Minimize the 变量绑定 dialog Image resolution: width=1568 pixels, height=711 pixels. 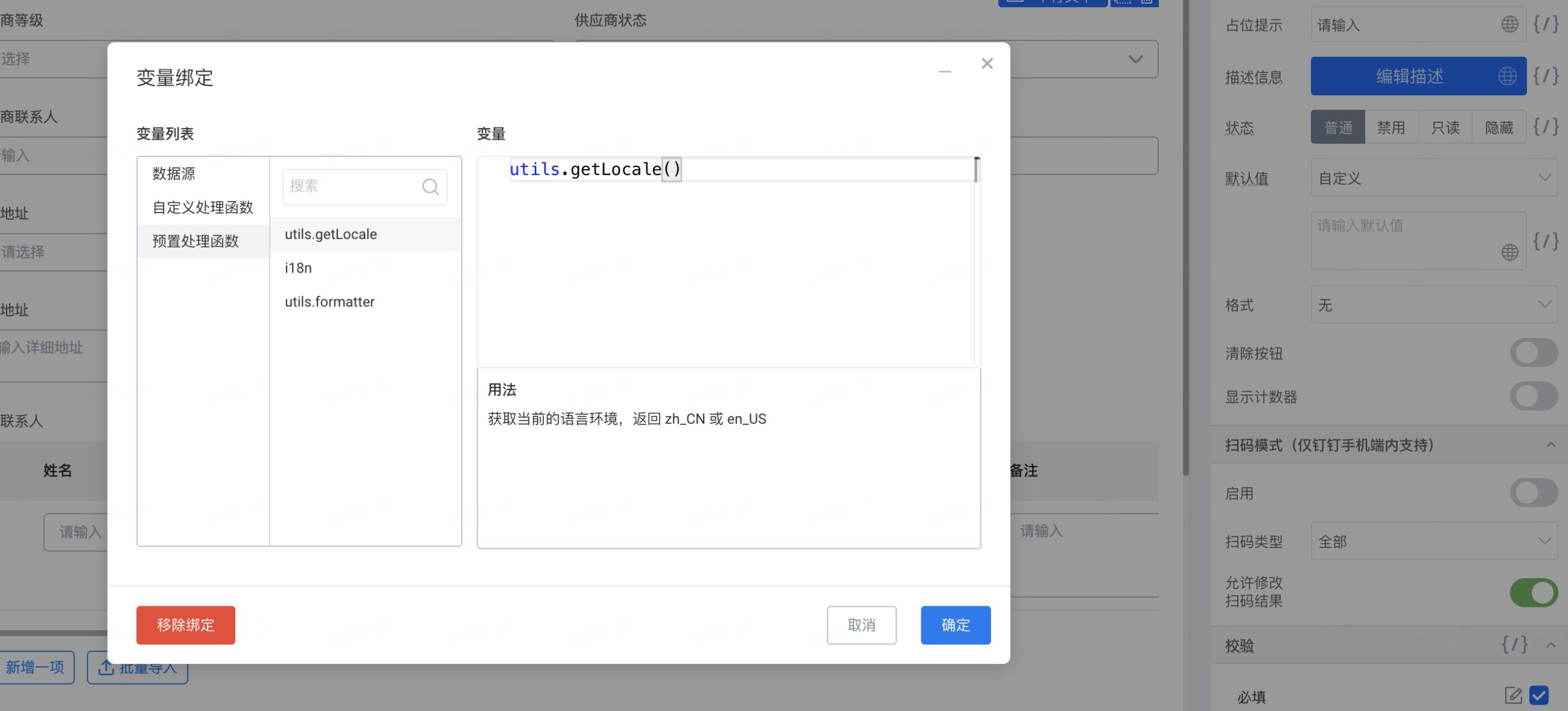click(x=944, y=72)
